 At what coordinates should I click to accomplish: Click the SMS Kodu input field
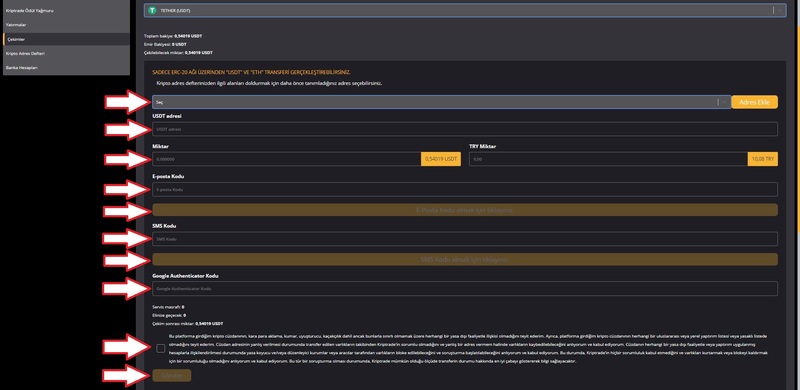[x=465, y=239]
